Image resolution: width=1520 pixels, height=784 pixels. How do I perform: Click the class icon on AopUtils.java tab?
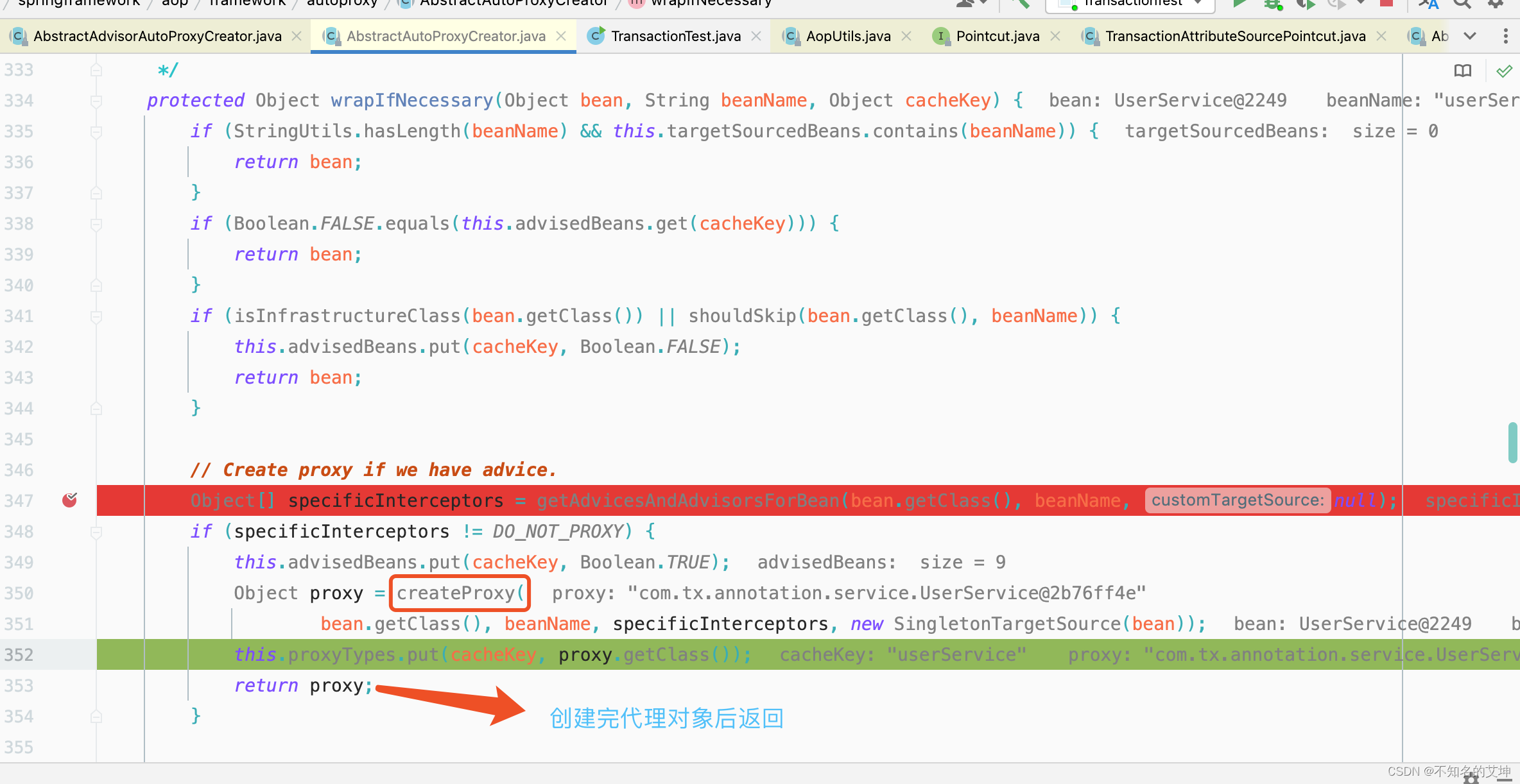791,36
